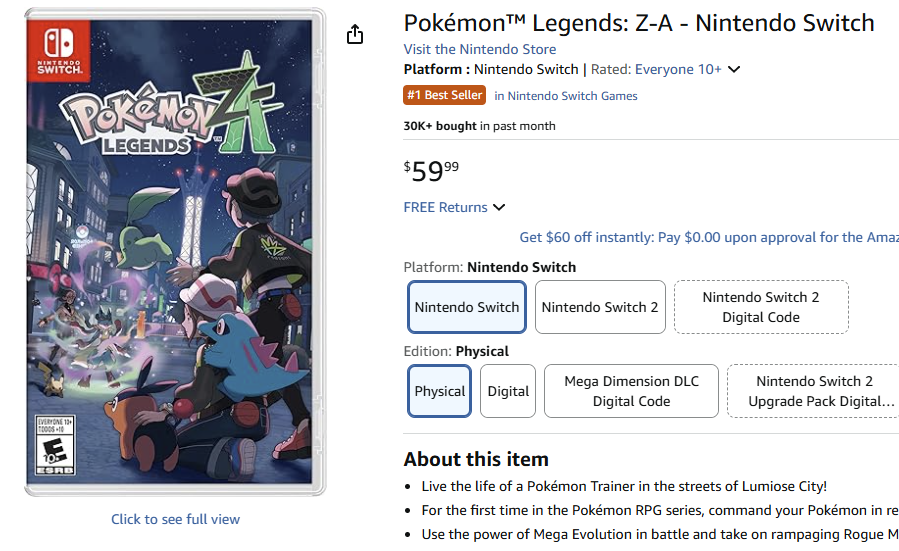Select the Nintendo Switch 2 platform option

coord(600,307)
